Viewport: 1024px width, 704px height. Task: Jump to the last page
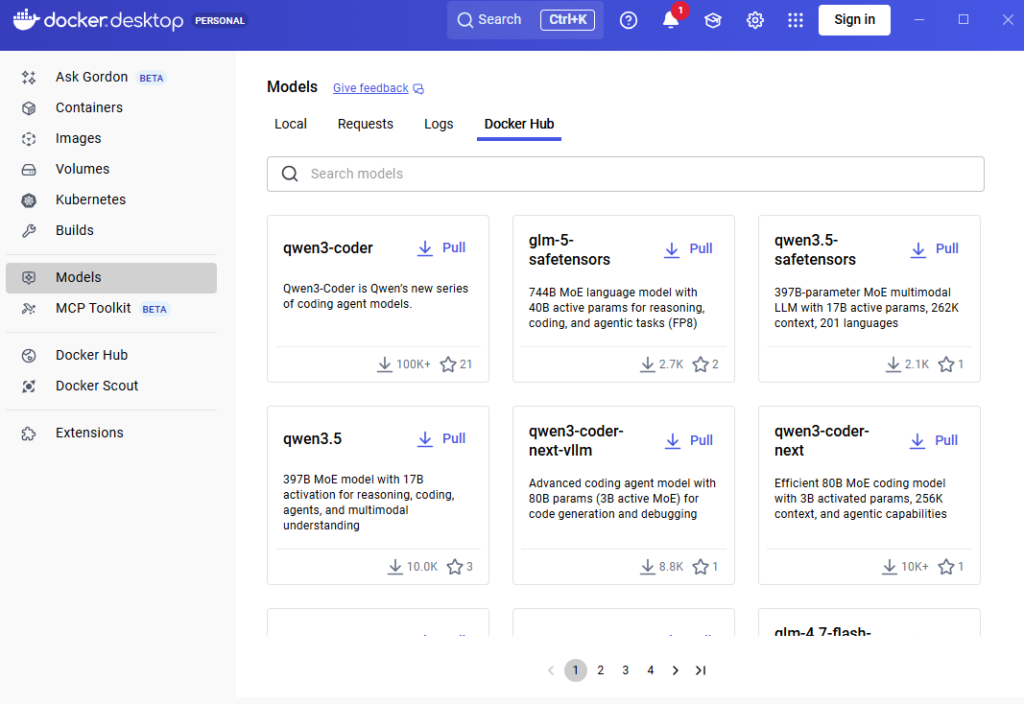point(701,670)
